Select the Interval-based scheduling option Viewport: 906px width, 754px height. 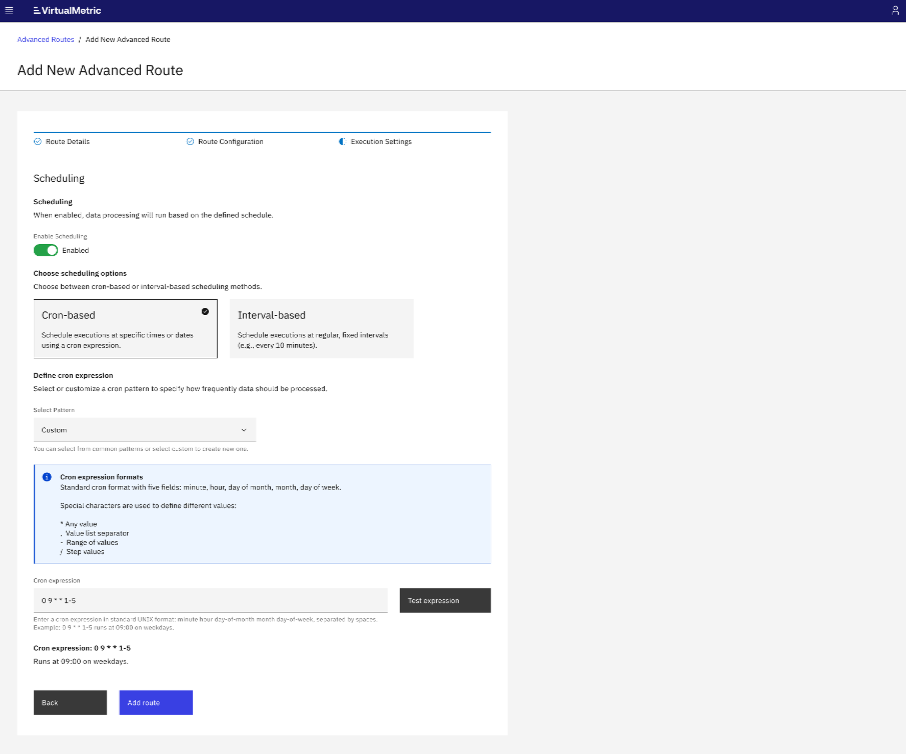click(321, 328)
